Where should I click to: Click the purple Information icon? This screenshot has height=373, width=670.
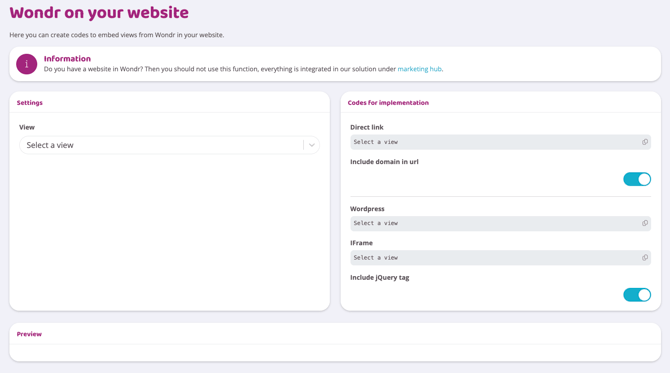point(26,64)
